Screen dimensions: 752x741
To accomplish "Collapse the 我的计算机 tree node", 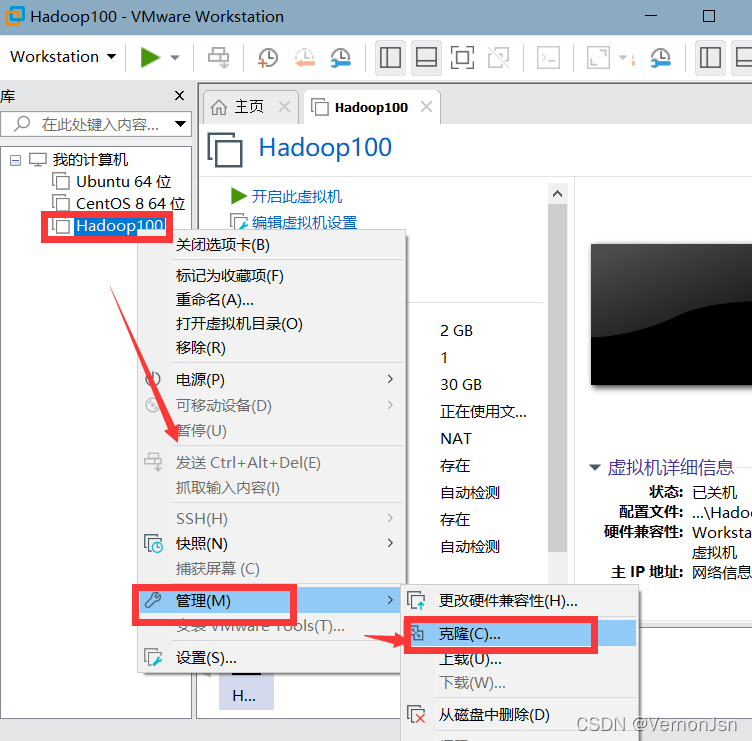I will pyautogui.click(x=15, y=160).
